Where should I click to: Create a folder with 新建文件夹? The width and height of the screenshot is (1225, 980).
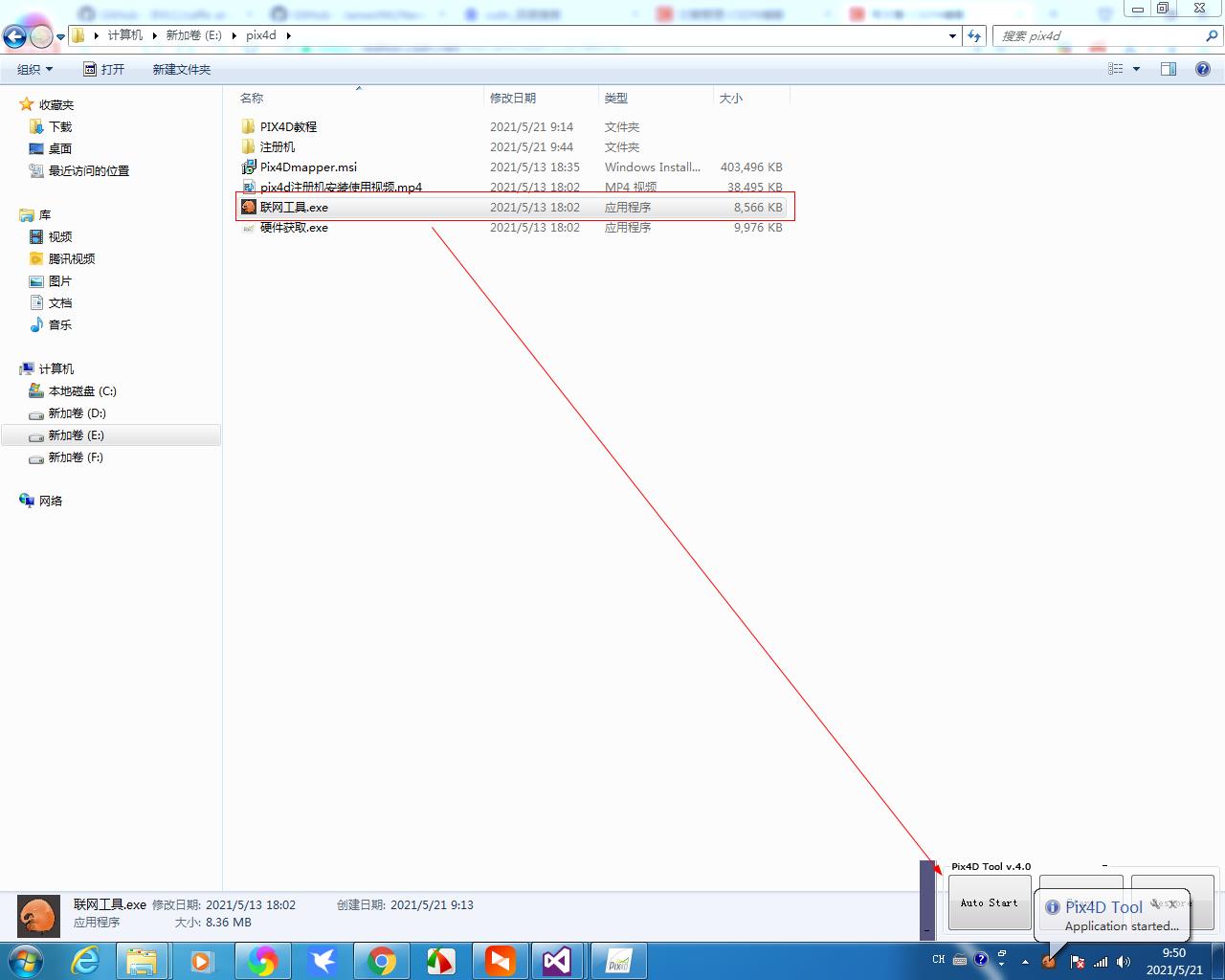(182, 69)
